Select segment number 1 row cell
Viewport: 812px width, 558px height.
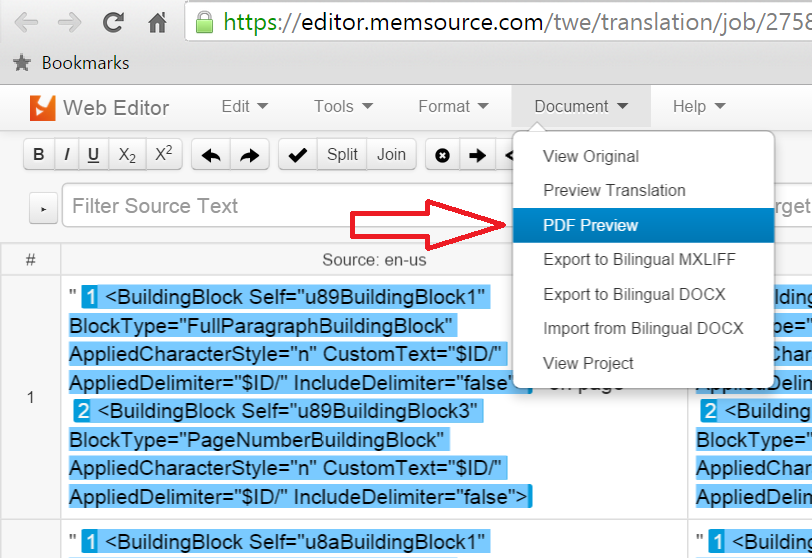pos(31,397)
